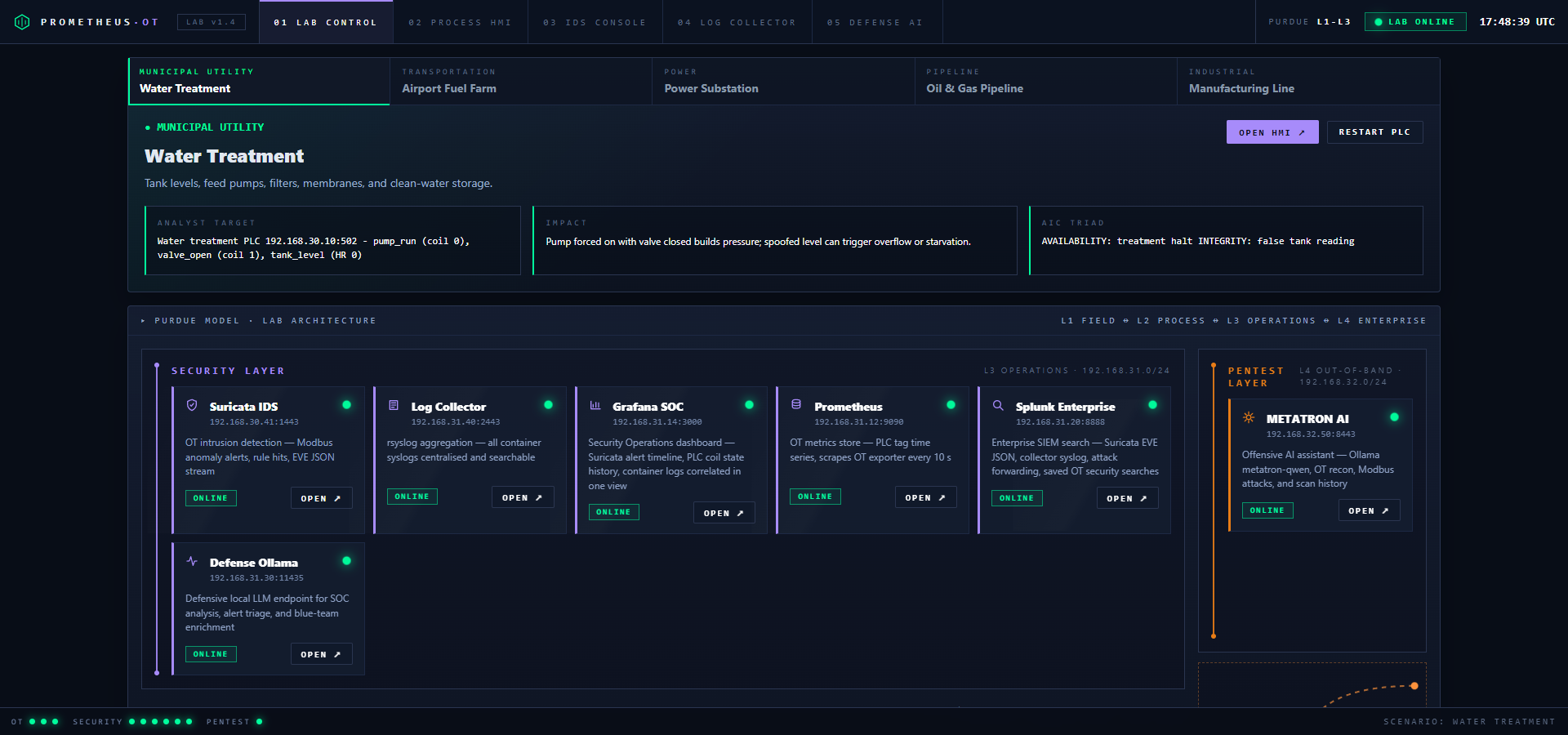Open the Defense Ollama service
Viewport: 1568px width, 735px height.
pos(322,654)
